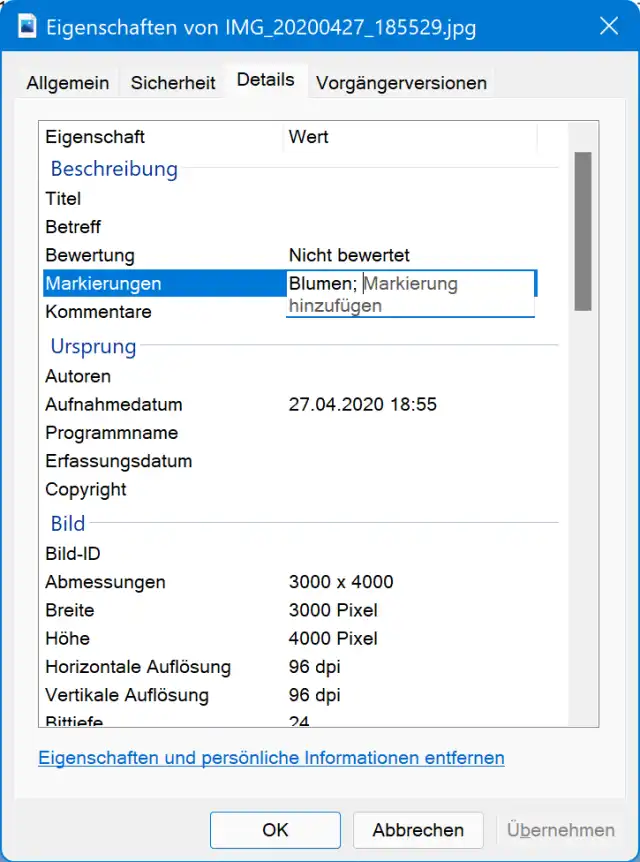The height and width of the screenshot is (862, 640).
Task: Select the Autoren property row
Action: [x=78, y=377]
